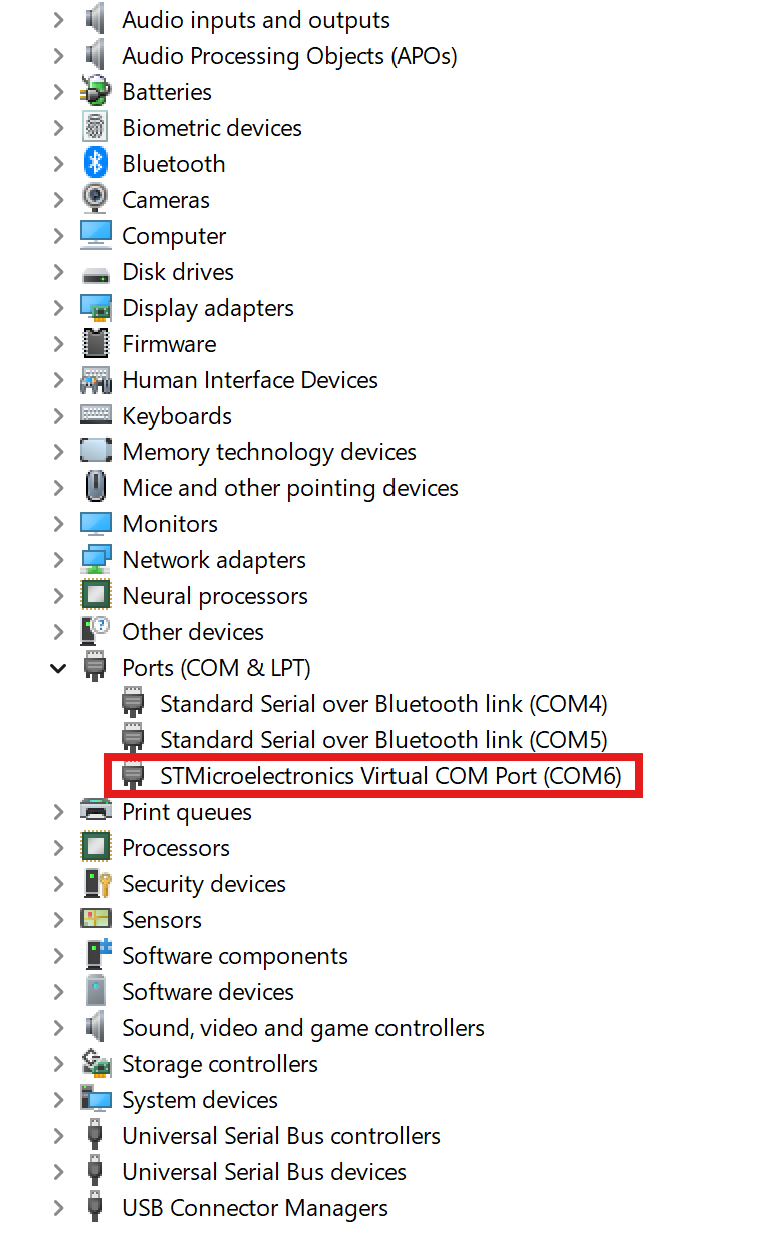Click the Sensors category icon

[96, 920]
